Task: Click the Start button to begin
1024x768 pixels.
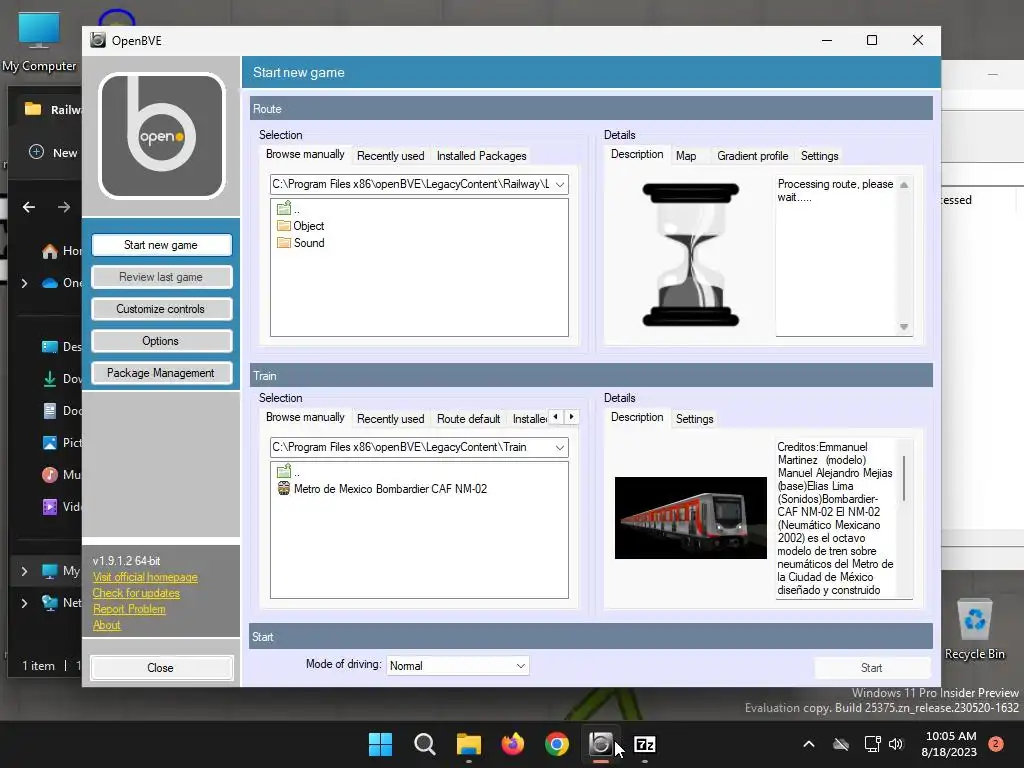Action: [x=872, y=667]
